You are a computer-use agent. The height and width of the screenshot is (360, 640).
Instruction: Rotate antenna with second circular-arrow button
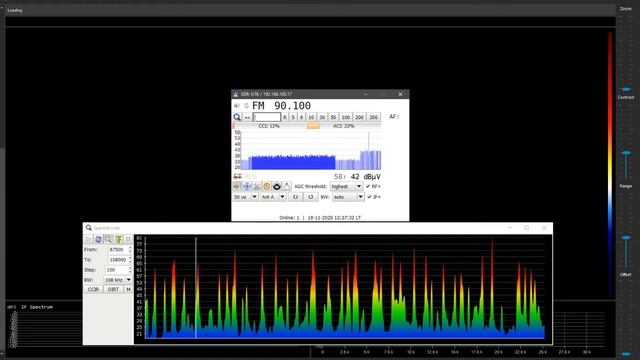pyautogui.click(x=311, y=197)
